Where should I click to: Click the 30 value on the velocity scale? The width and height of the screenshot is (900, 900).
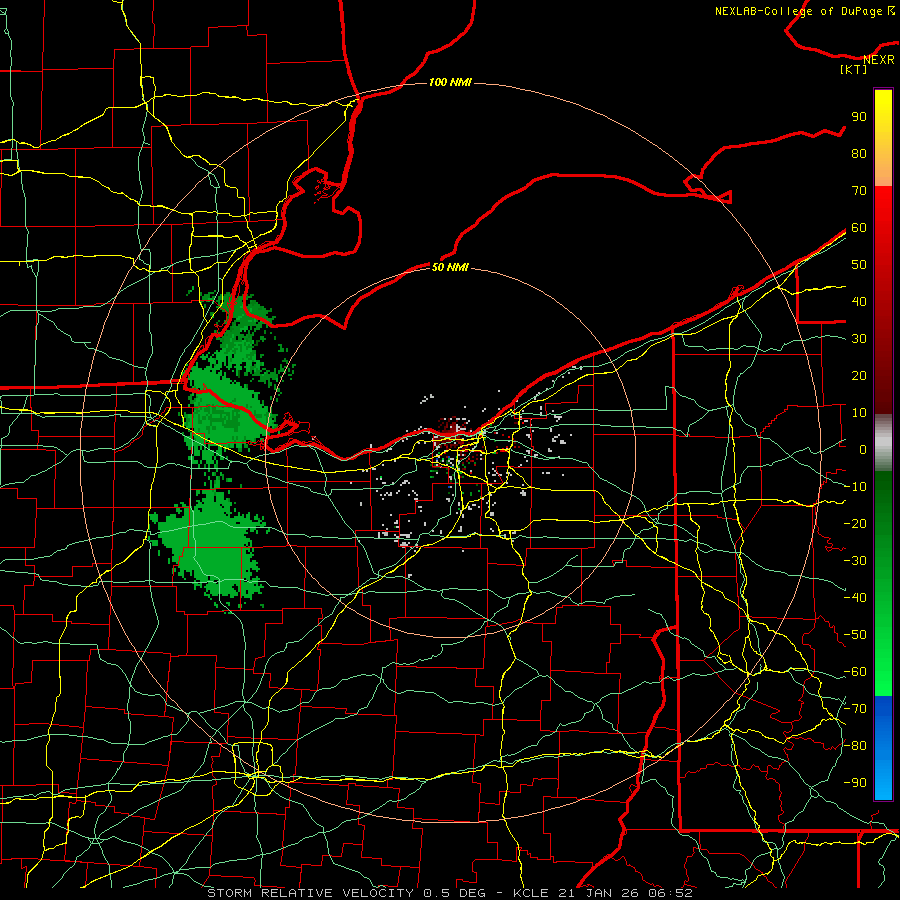[859, 339]
